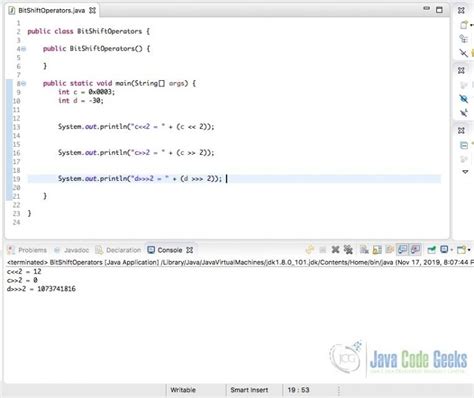Click the Java file icon on editor tab

click(12, 10)
